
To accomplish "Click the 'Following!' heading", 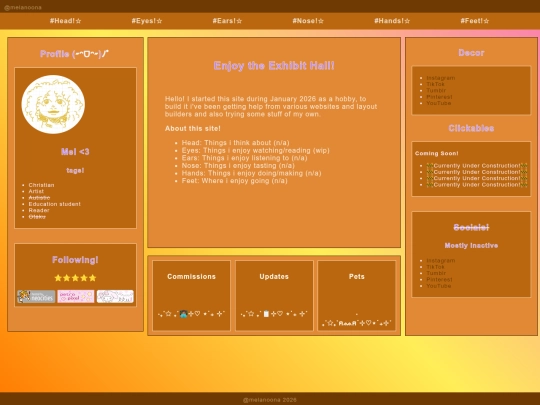I will pyautogui.click(x=75, y=260).
